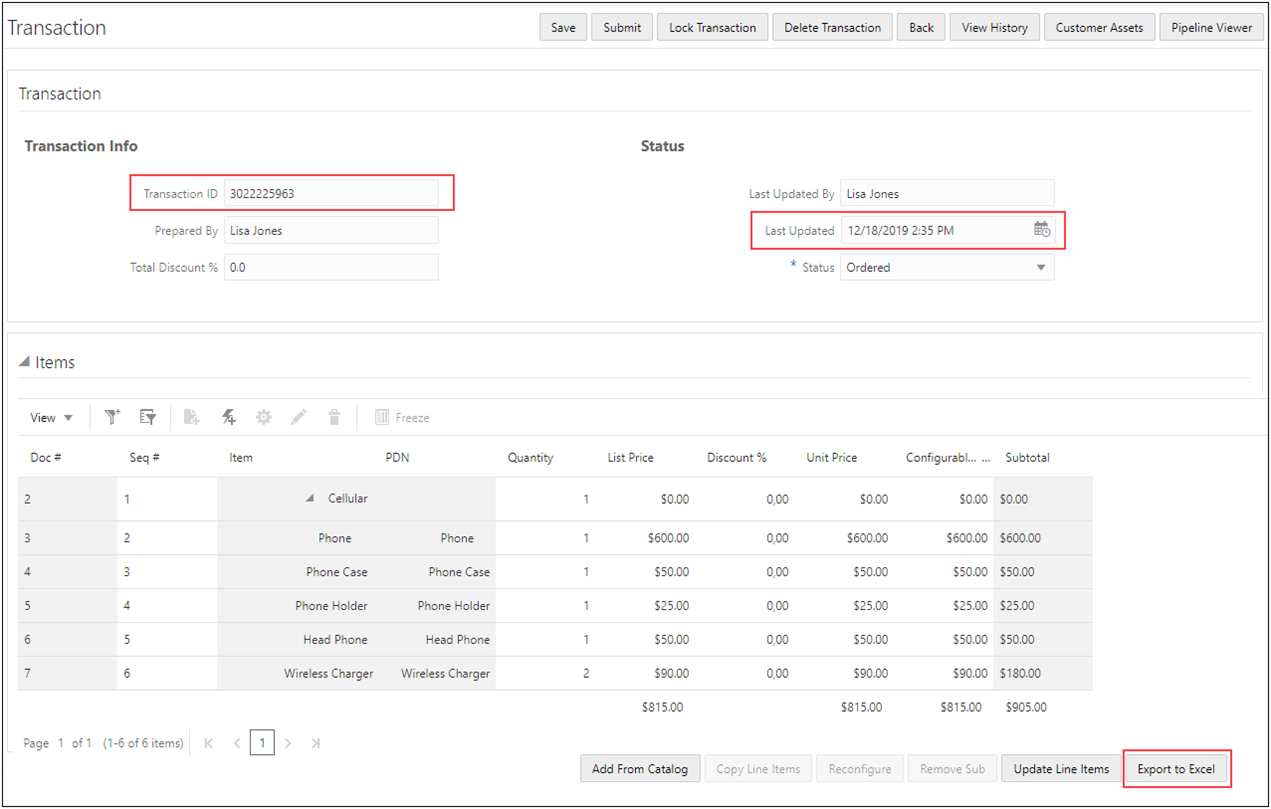Select the pencil edit icon

(298, 417)
